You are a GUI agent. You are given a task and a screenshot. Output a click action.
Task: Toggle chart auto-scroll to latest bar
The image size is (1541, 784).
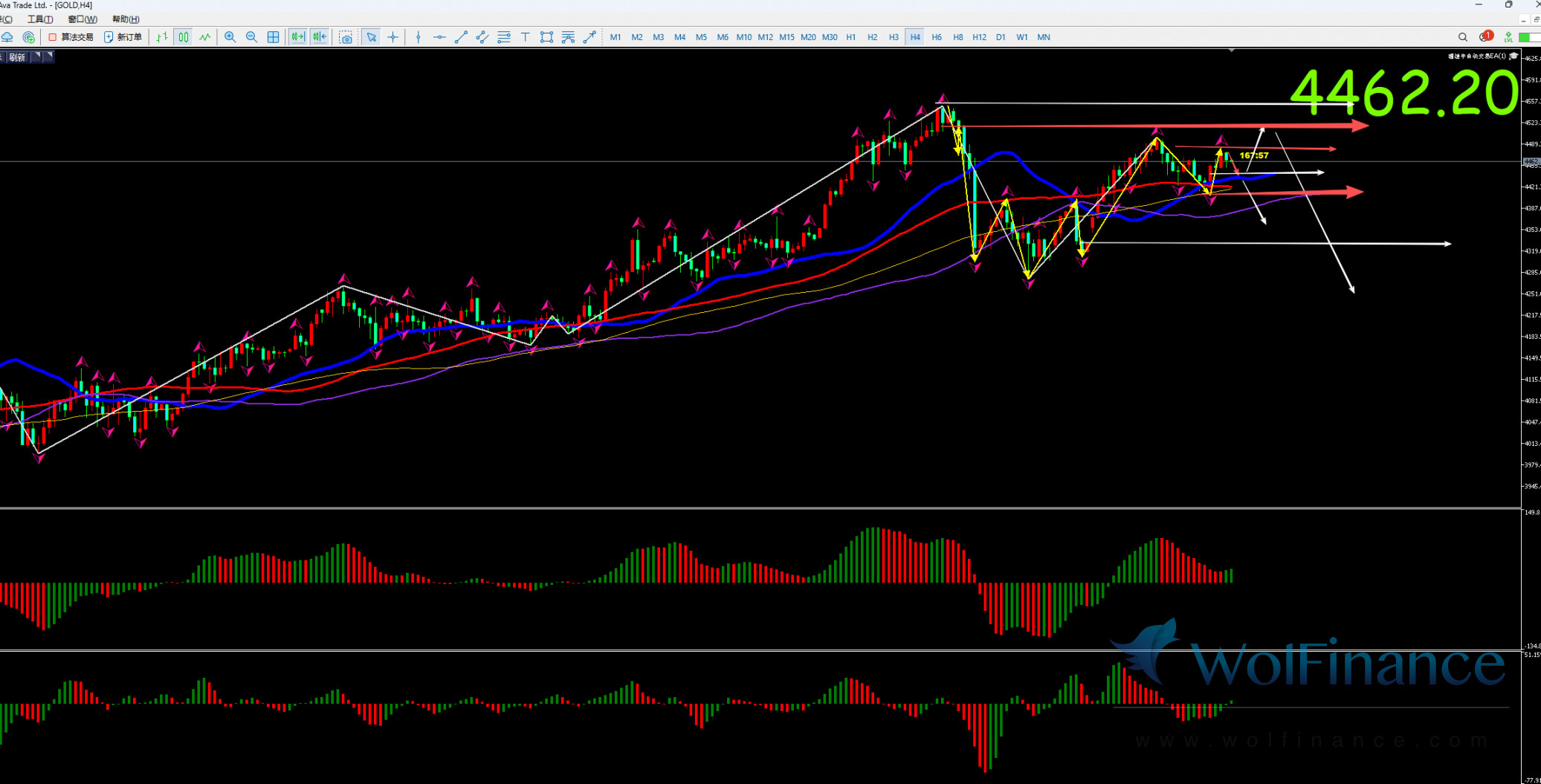click(x=298, y=37)
